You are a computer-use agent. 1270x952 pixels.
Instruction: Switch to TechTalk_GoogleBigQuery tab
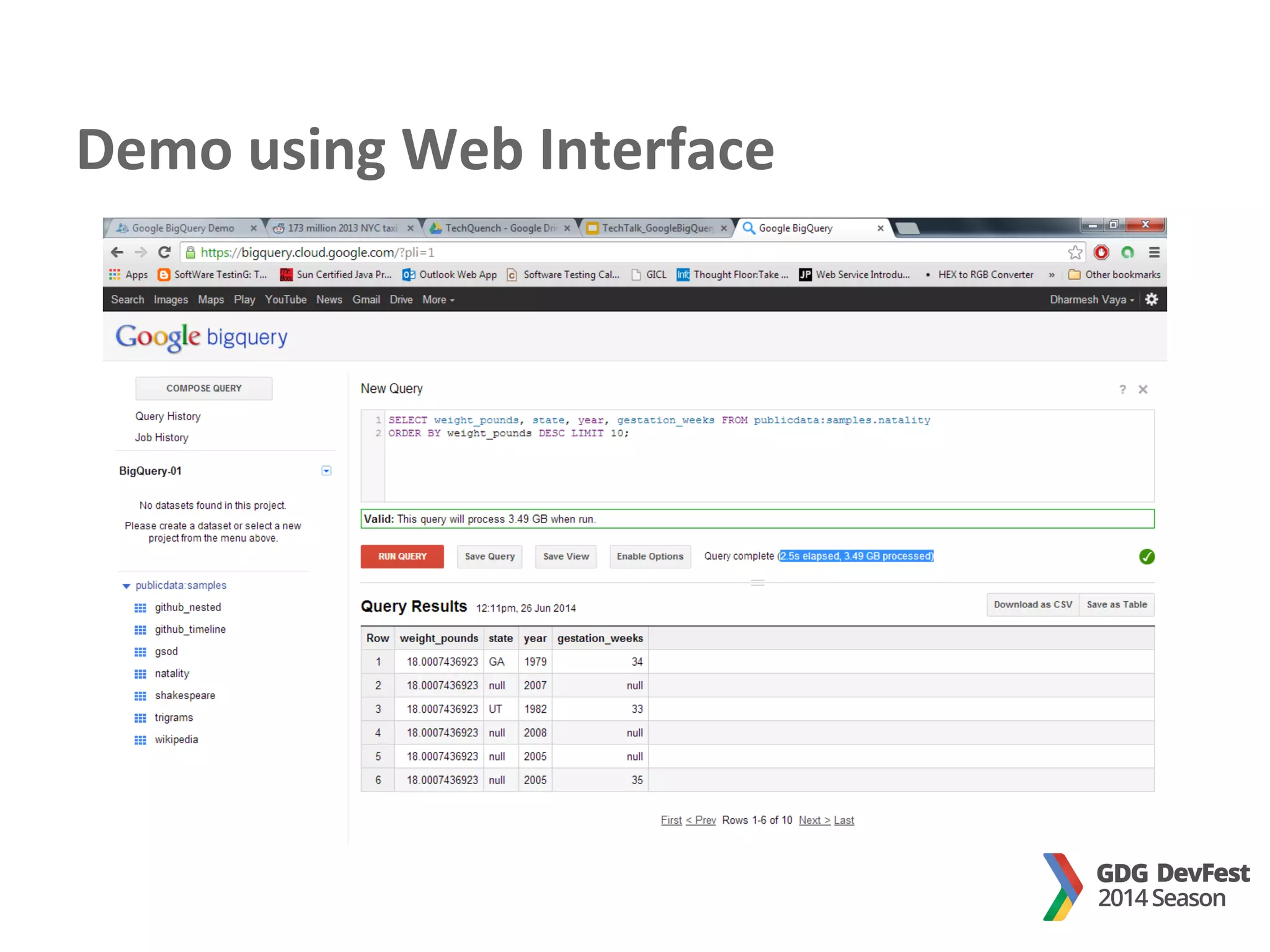coord(657,228)
